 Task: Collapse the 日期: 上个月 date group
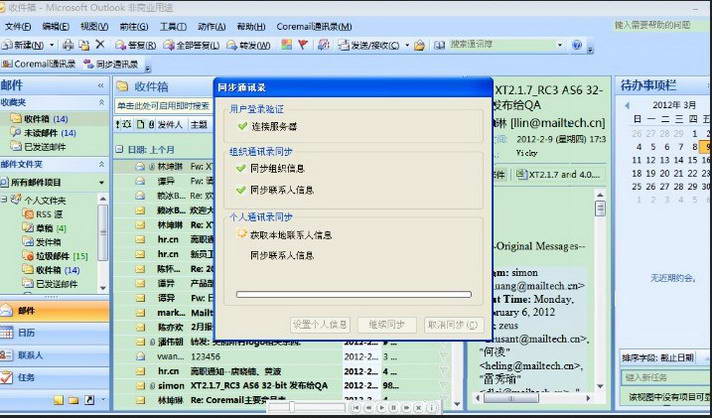pos(119,149)
